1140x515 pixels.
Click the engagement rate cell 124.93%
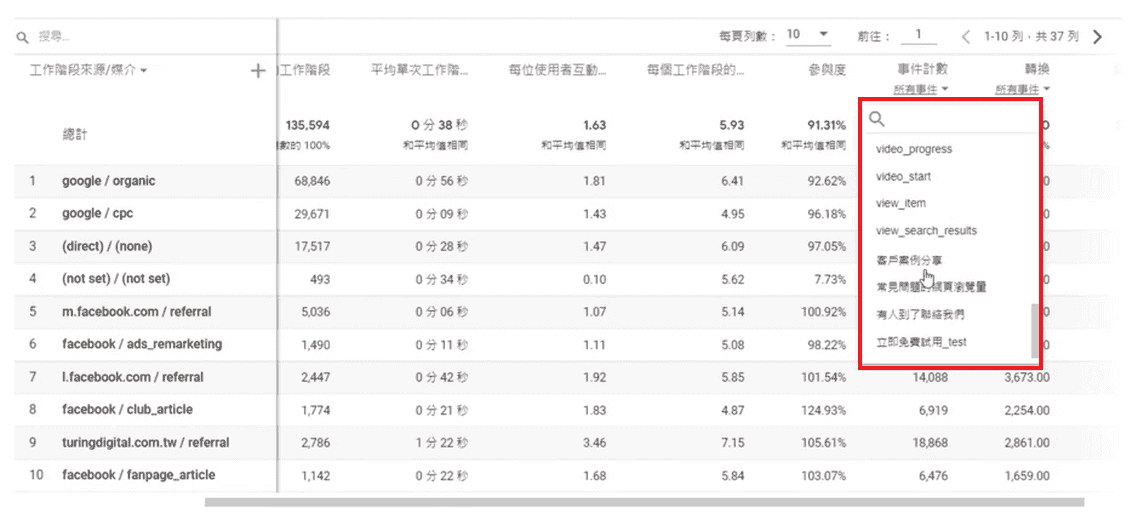[x=824, y=410]
